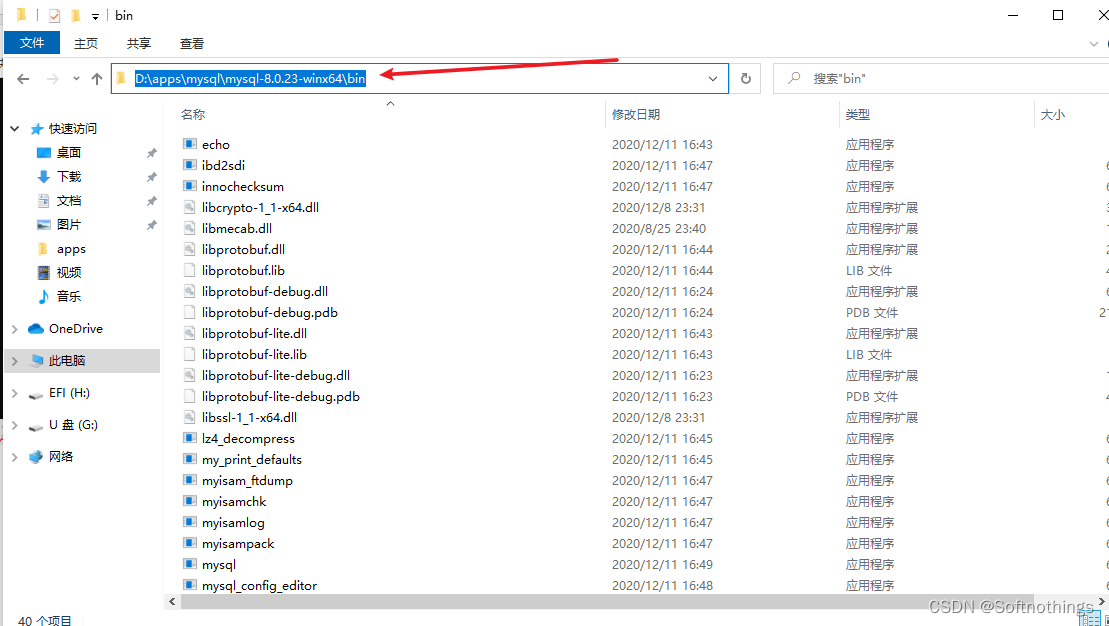Click the horizontal scrollbar left arrow
The image size is (1109, 626).
coord(172,601)
